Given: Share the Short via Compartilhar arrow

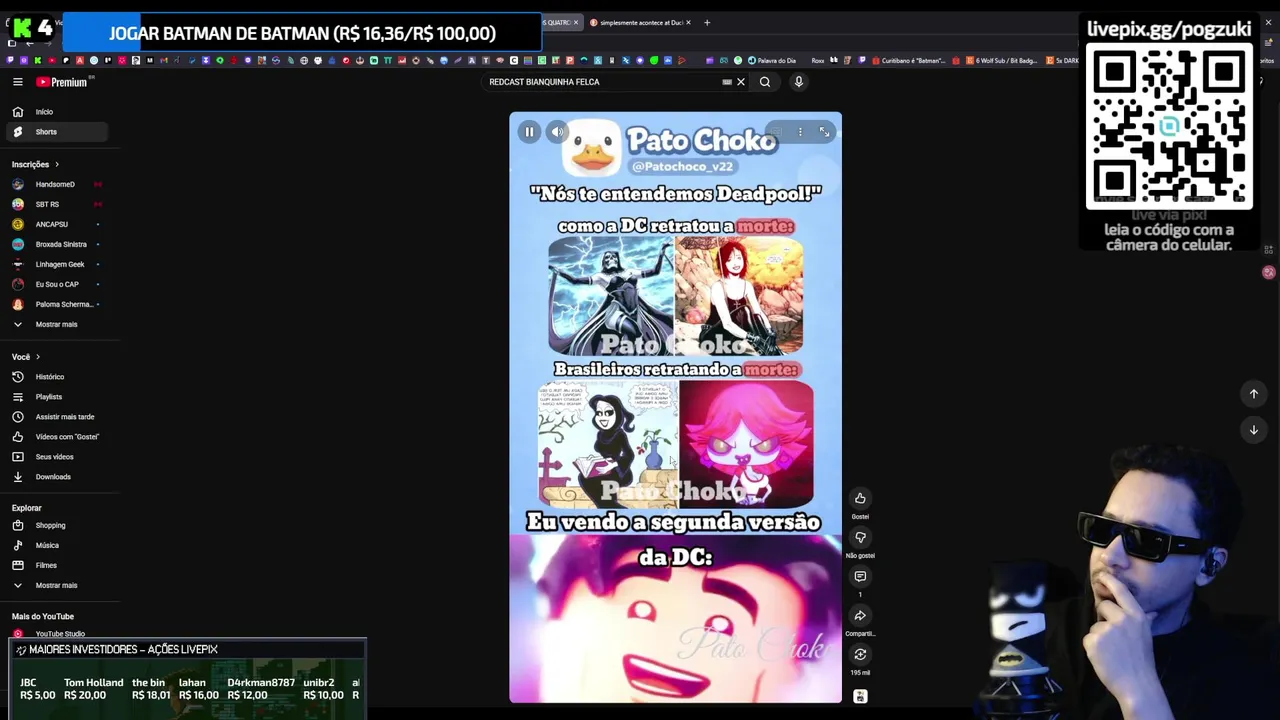Looking at the screenshot, I should (860, 615).
